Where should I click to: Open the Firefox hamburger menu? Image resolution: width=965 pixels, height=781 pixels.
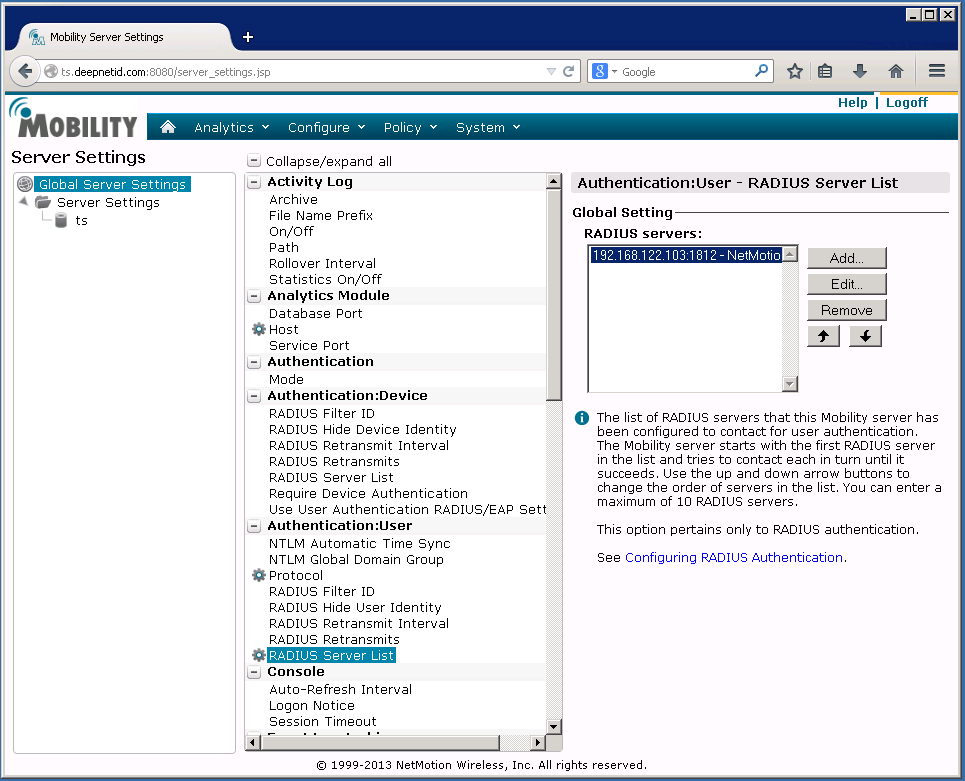[937, 71]
